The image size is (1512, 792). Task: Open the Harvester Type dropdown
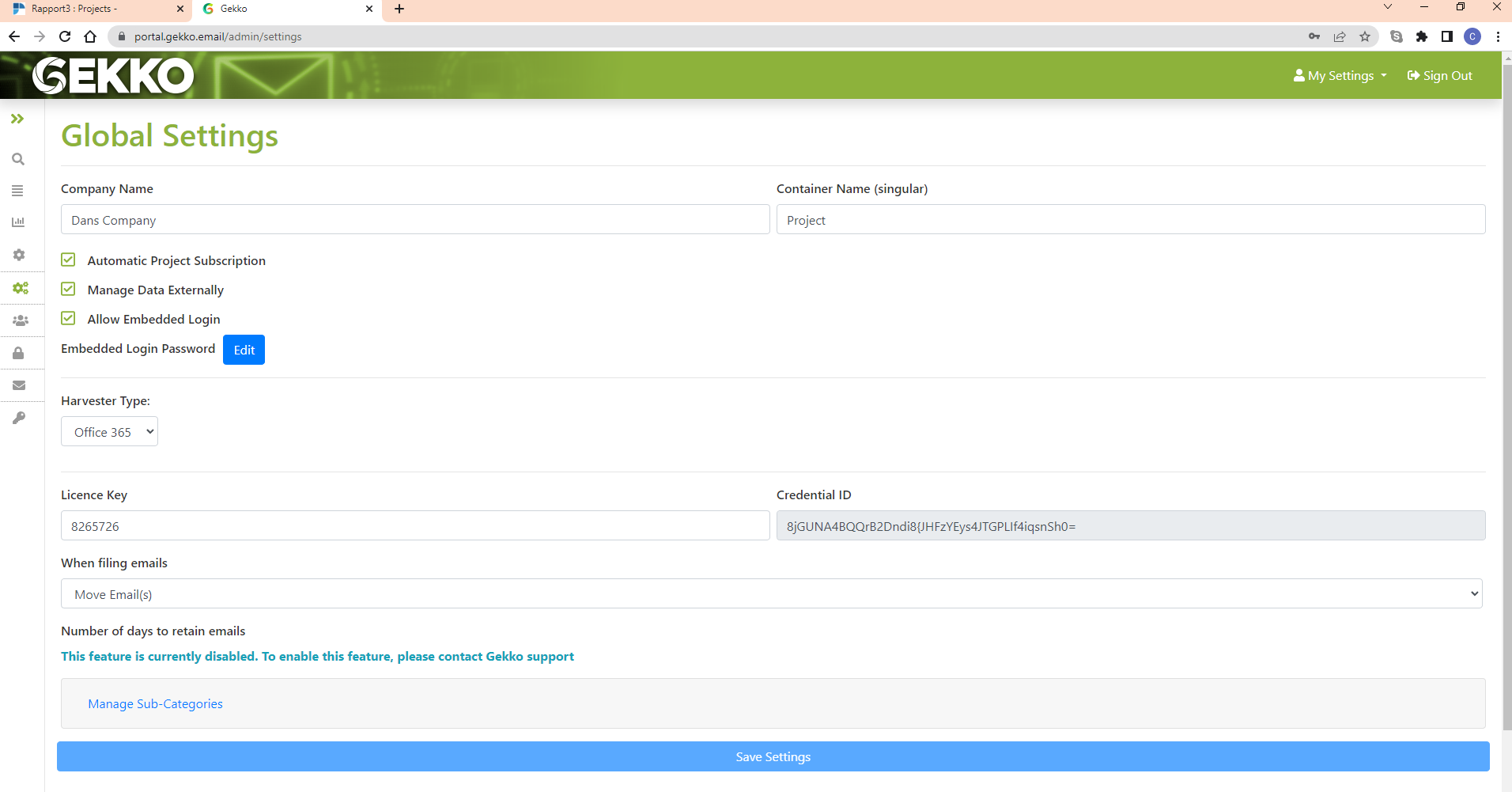109,431
